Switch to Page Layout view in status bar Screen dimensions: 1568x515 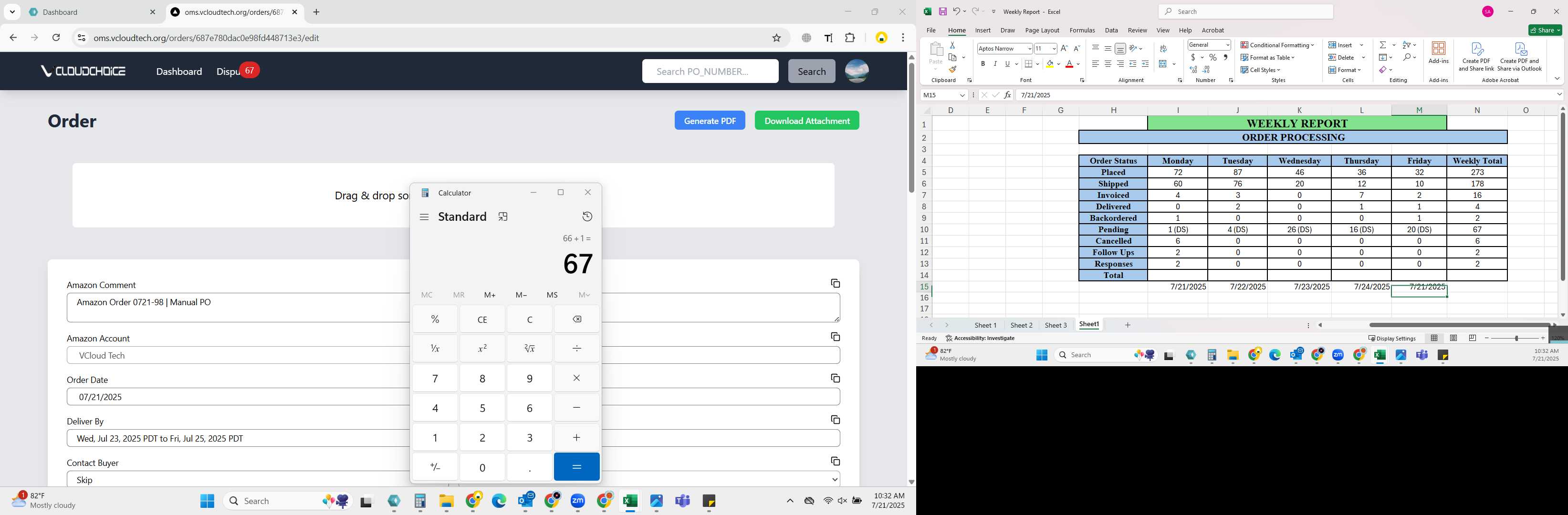click(x=1453, y=338)
